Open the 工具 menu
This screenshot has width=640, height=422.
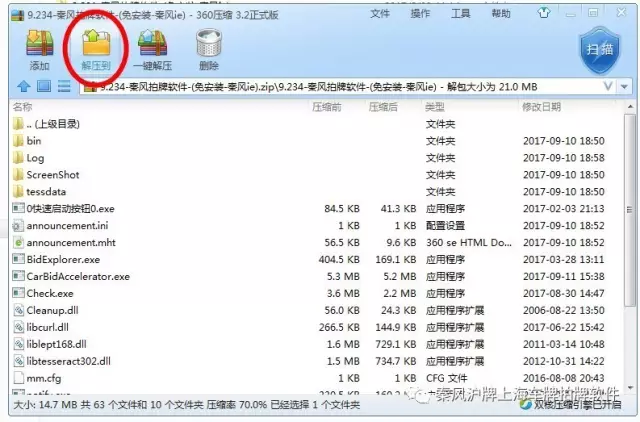[x=460, y=13]
